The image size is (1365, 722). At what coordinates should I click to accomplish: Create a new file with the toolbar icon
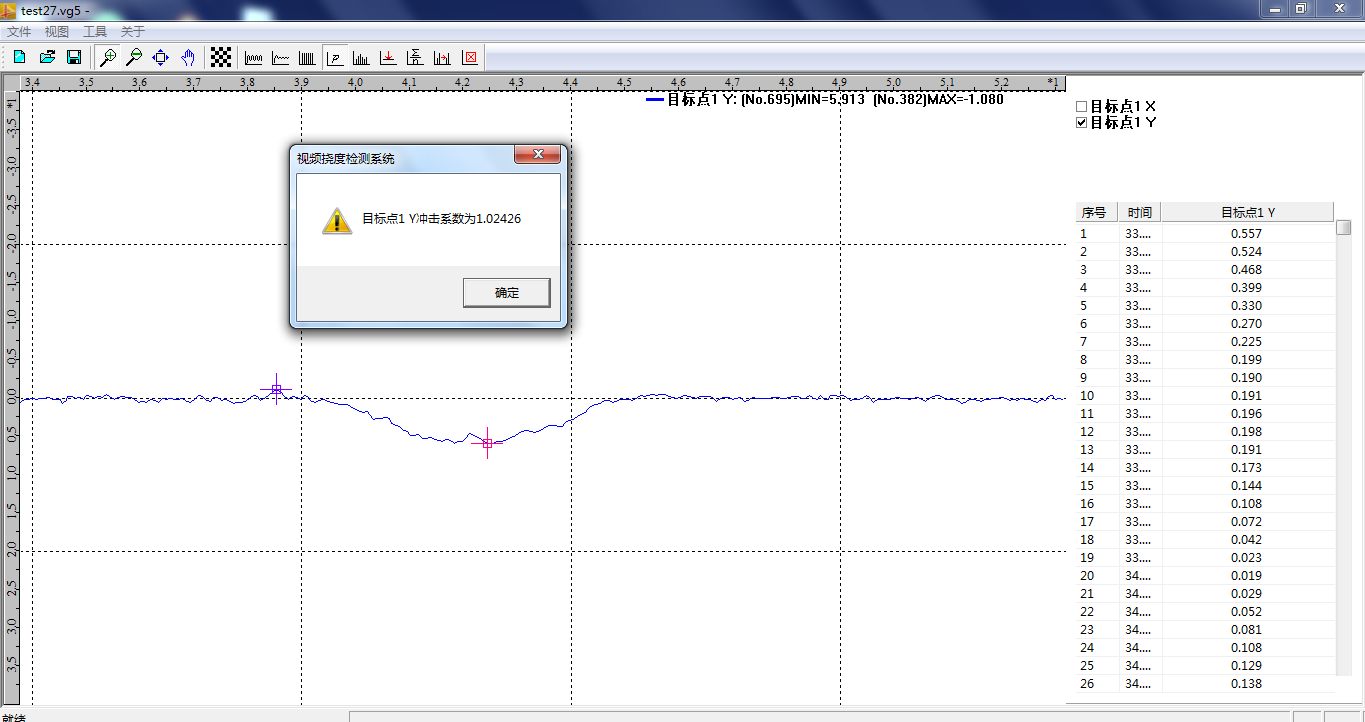tap(19, 57)
